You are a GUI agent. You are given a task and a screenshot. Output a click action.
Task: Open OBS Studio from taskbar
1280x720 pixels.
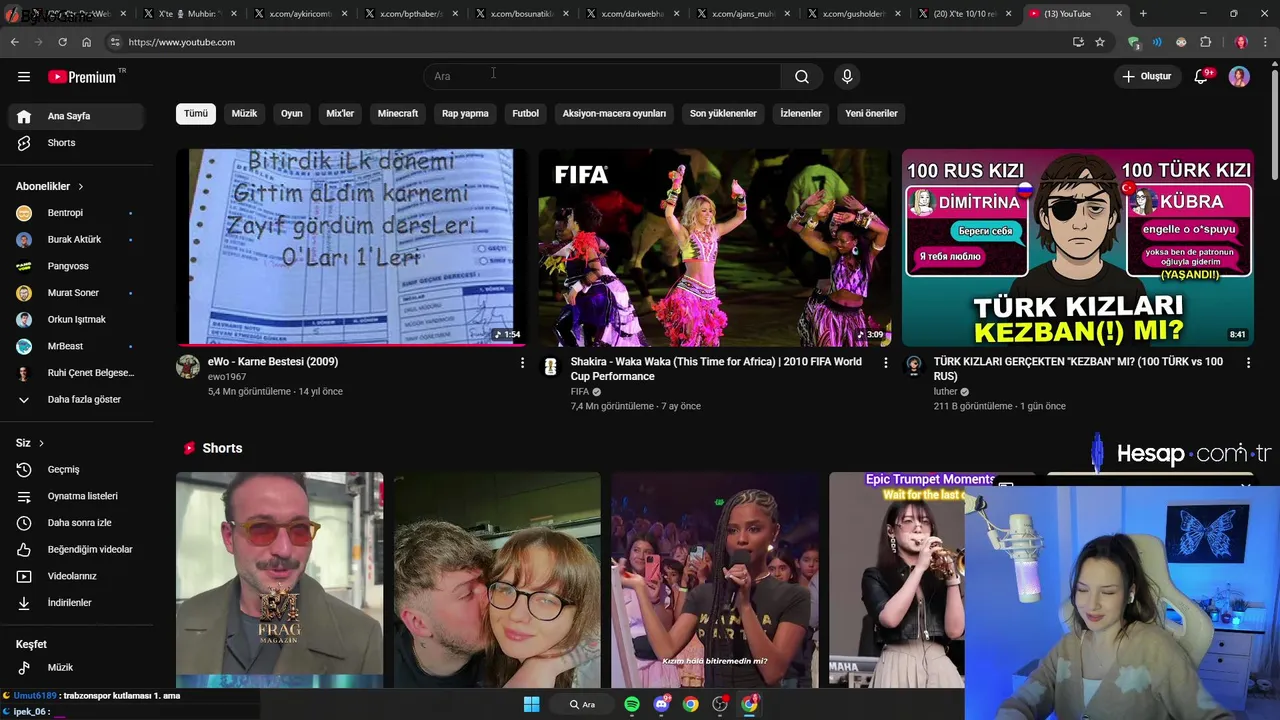pyautogui.click(x=720, y=704)
